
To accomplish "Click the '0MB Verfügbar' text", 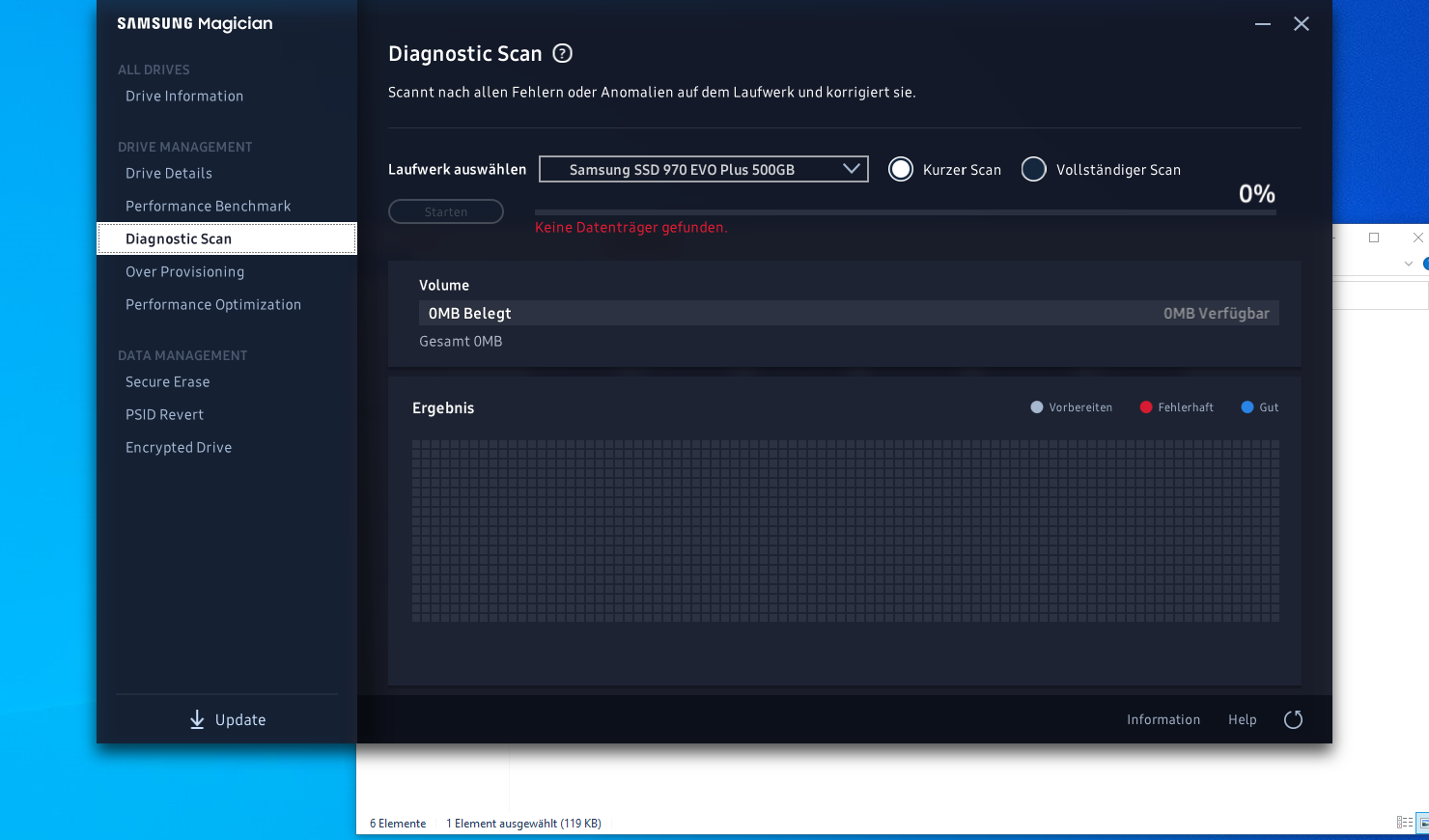I will pyautogui.click(x=1217, y=314).
